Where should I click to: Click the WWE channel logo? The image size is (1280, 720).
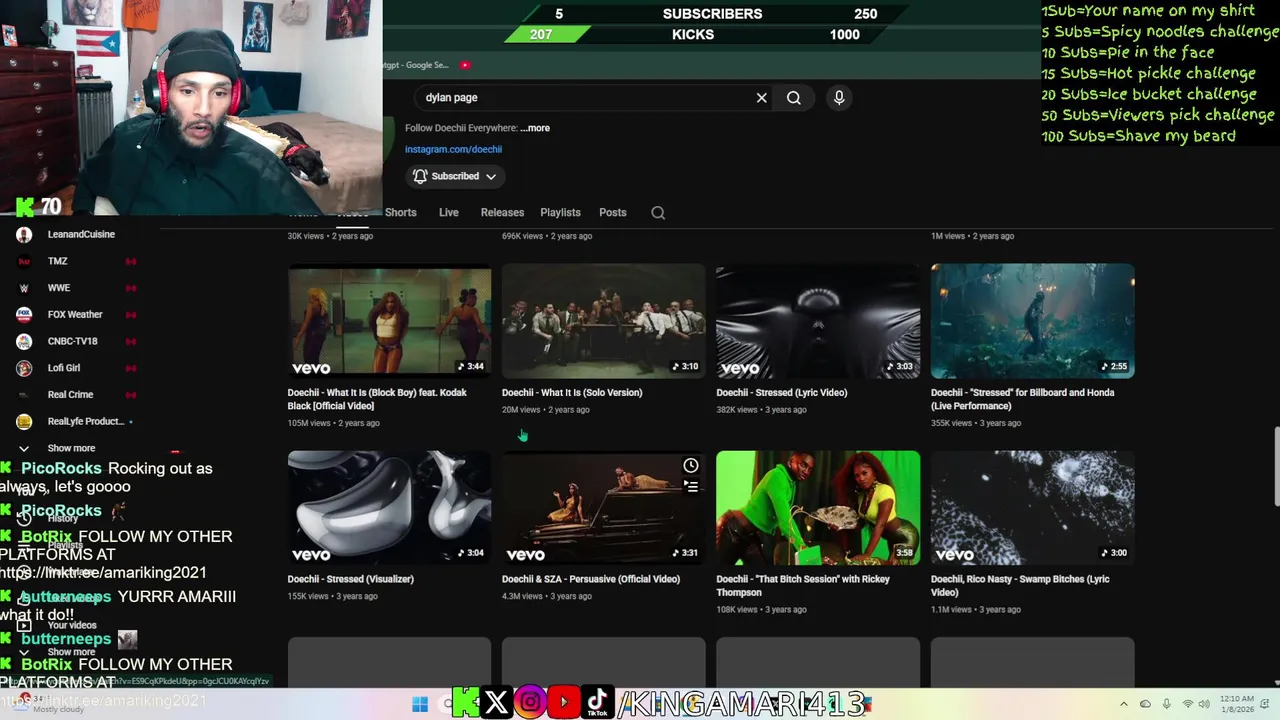click(24, 288)
